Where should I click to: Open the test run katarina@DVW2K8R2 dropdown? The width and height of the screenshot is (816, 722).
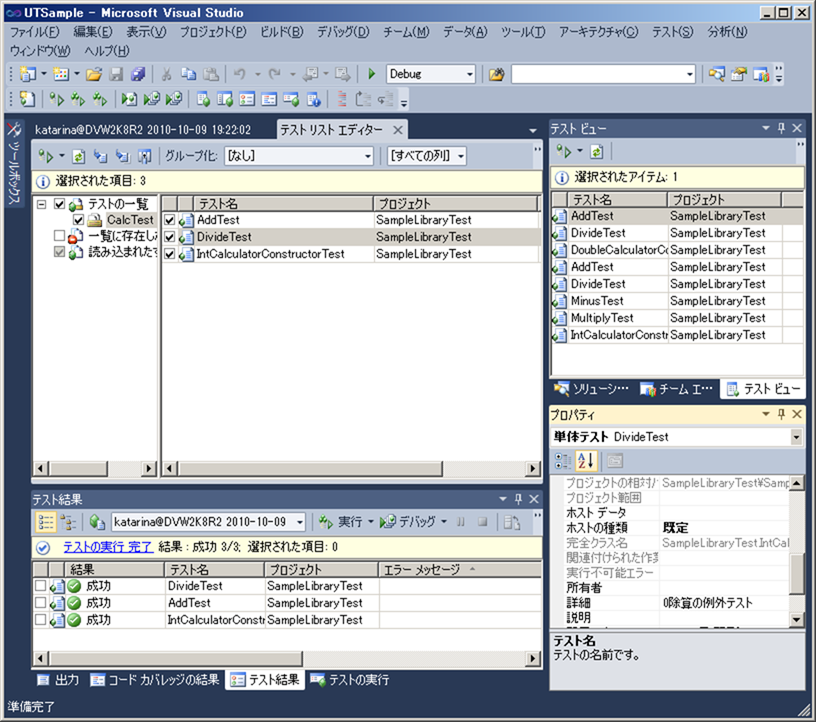[300, 522]
